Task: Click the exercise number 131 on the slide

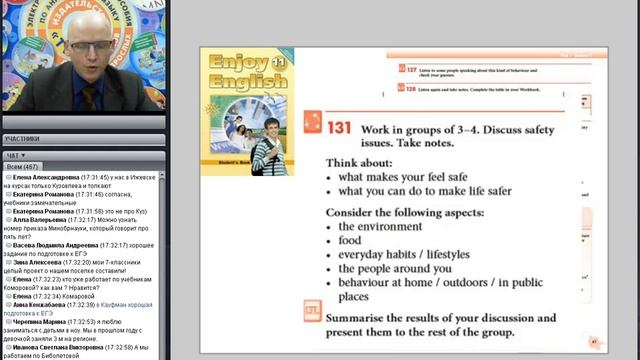Action: pos(339,128)
